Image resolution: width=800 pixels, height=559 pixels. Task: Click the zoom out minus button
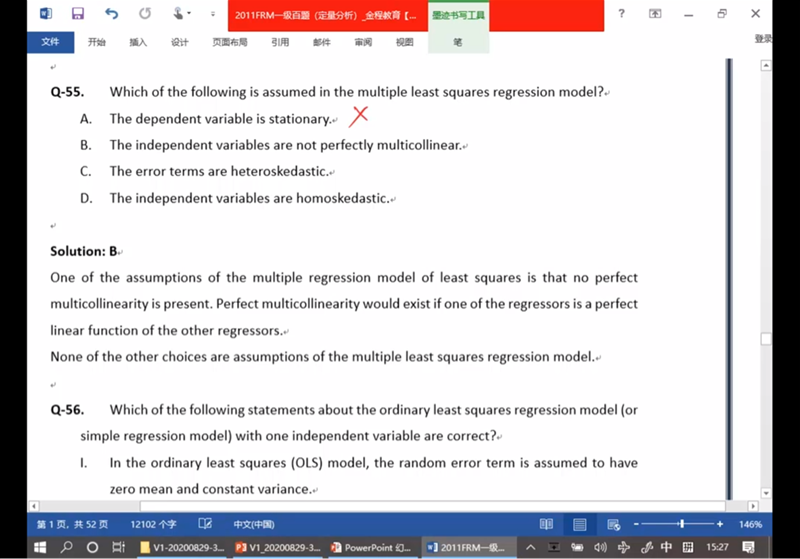[x=636, y=524]
